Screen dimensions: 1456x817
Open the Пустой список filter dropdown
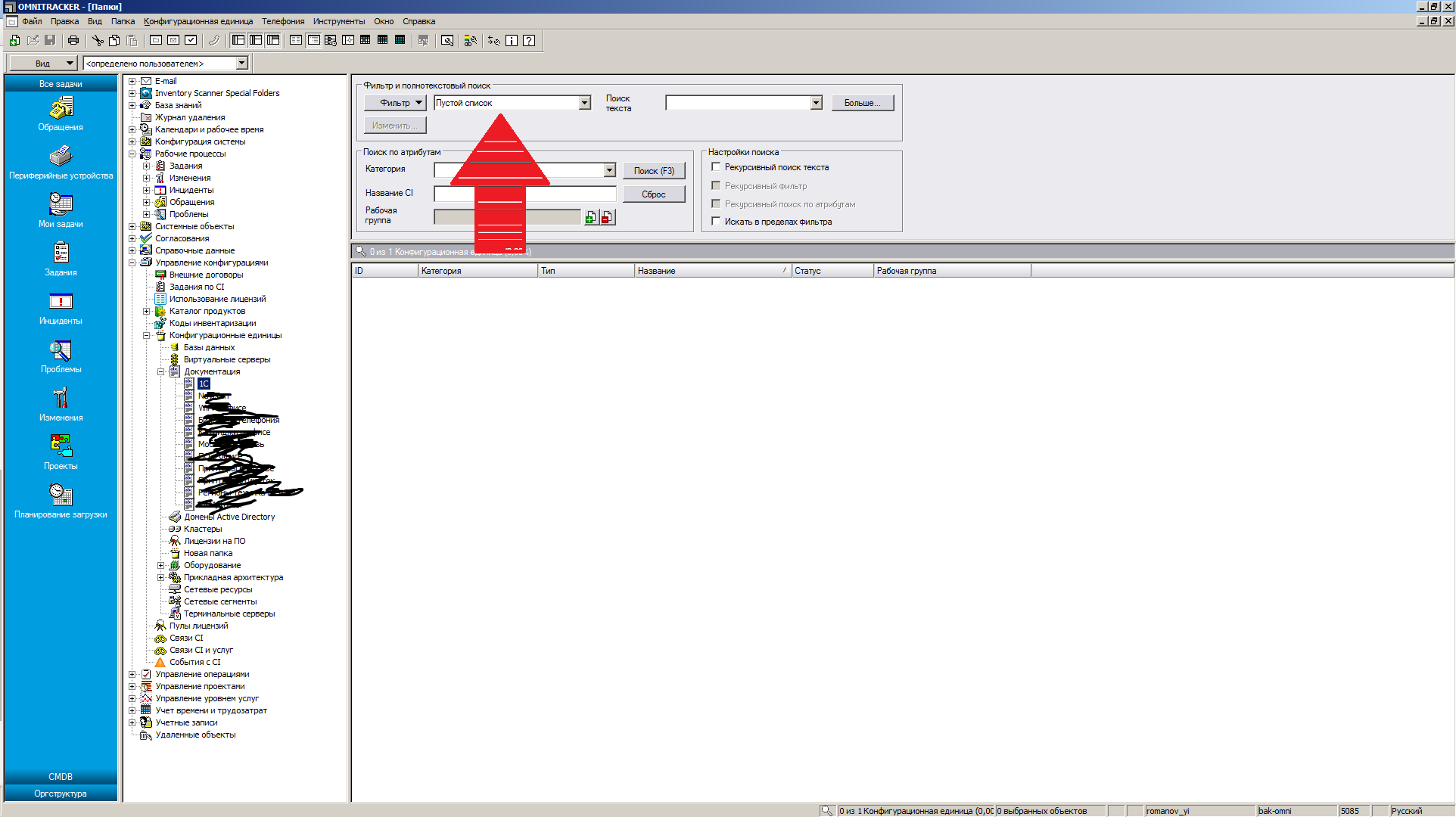[584, 103]
